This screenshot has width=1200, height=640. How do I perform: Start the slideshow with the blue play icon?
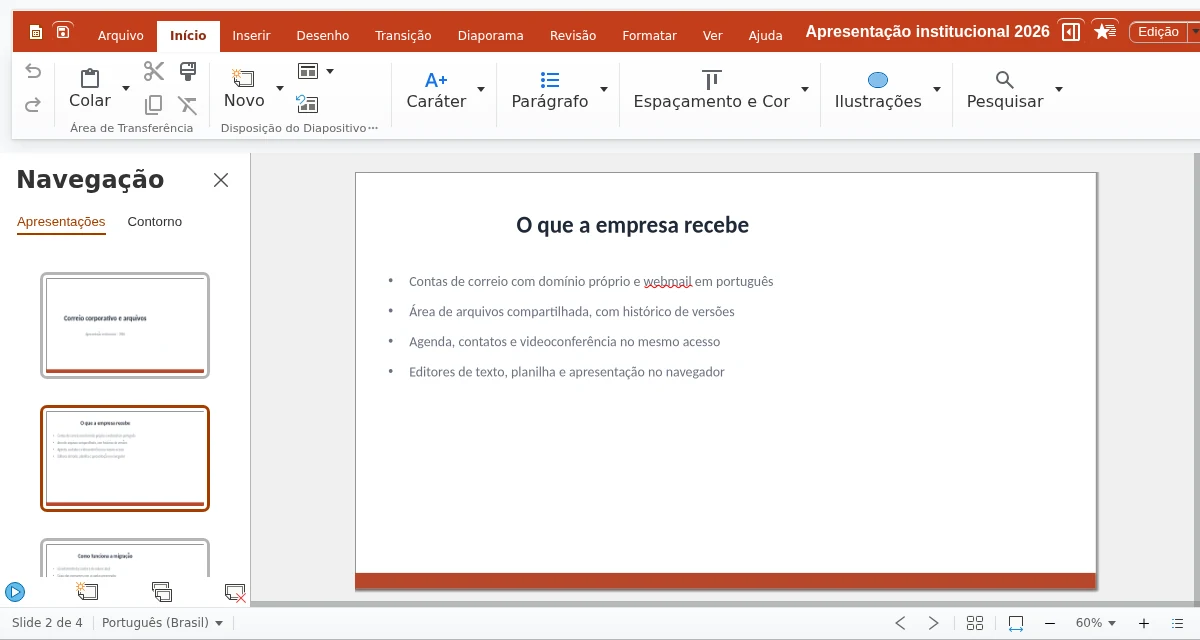click(x=15, y=592)
